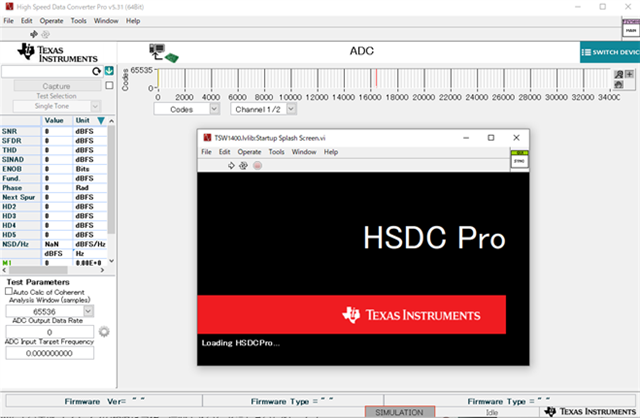This screenshot has width=640, height=418.
Task: Click the High Speed Data Converter Pro title icon
Action: tap(9, 7)
